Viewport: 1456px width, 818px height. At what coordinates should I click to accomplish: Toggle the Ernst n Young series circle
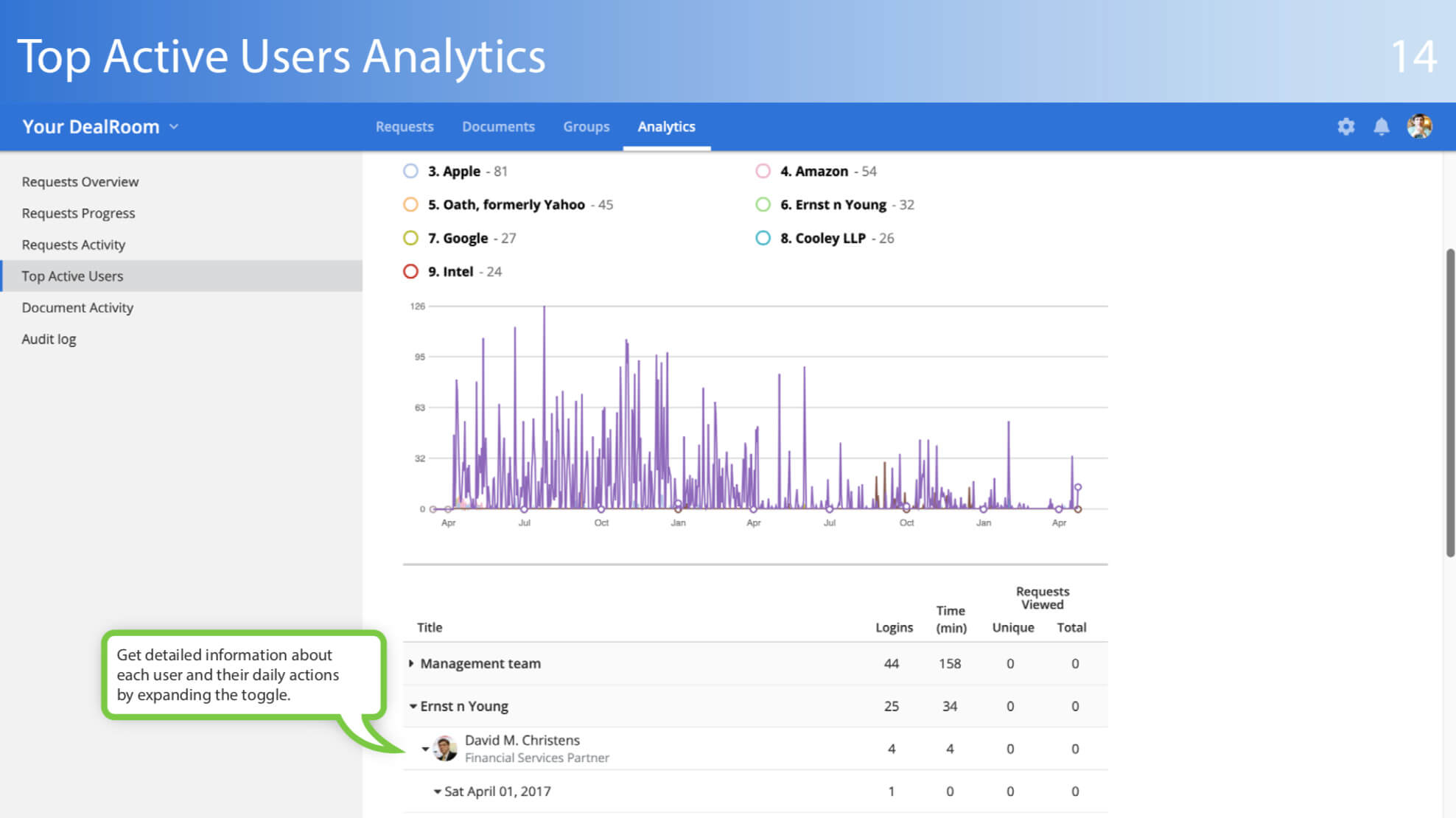pos(763,205)
